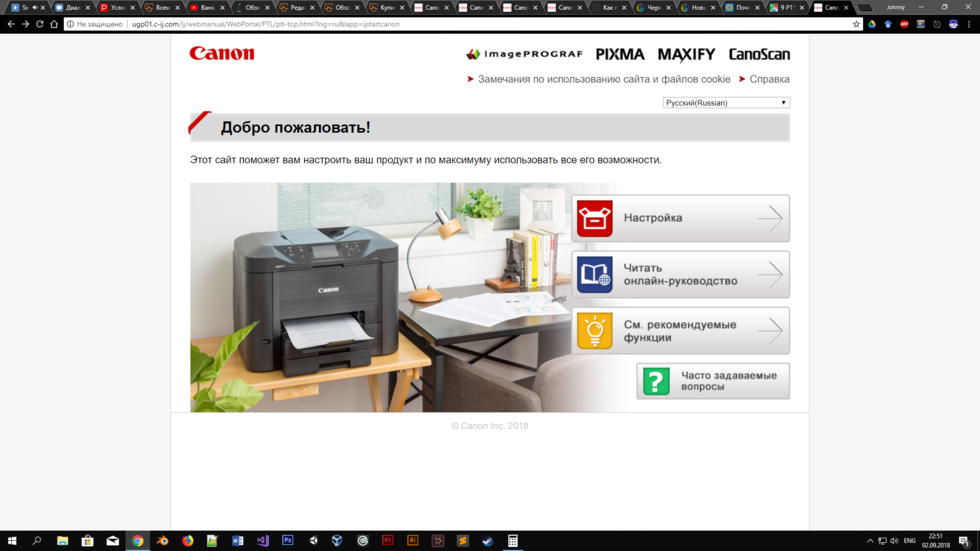Viewport: 980px width, 551px height.
Task: Switch to the YouTube tab
Action: (x=203, y=7)
